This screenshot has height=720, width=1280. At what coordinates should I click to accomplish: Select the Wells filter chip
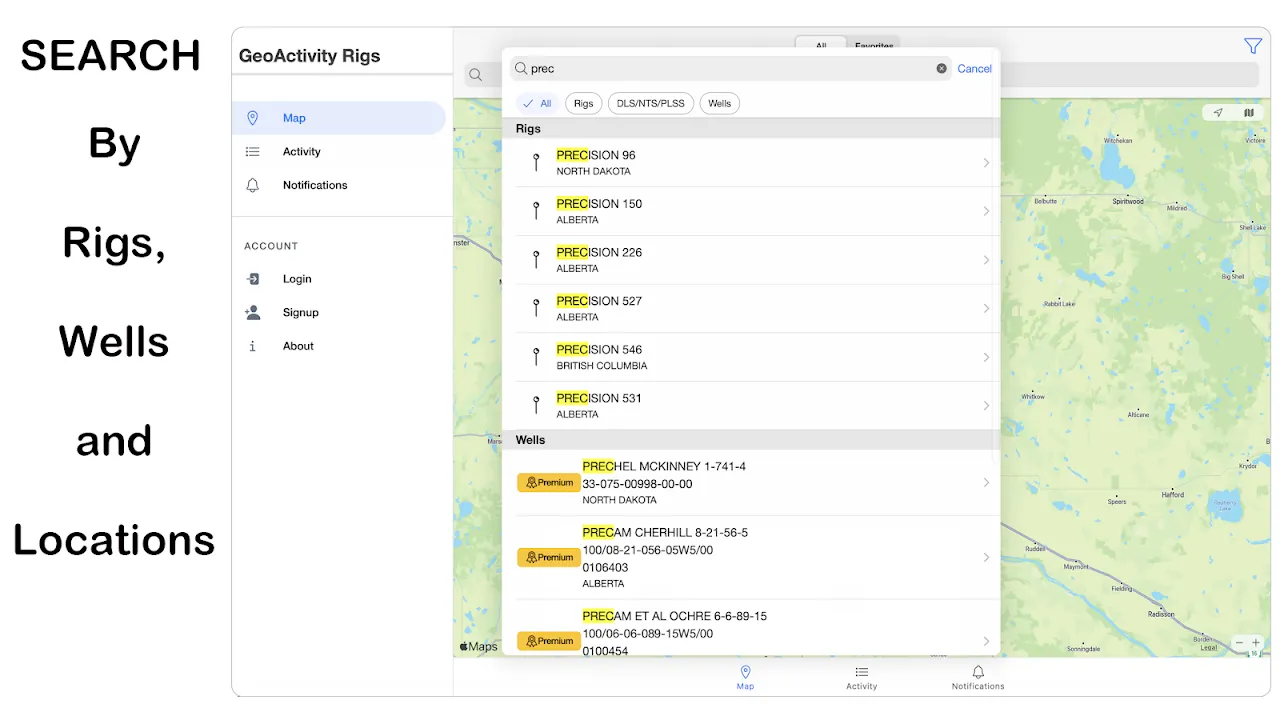(720, 103)
